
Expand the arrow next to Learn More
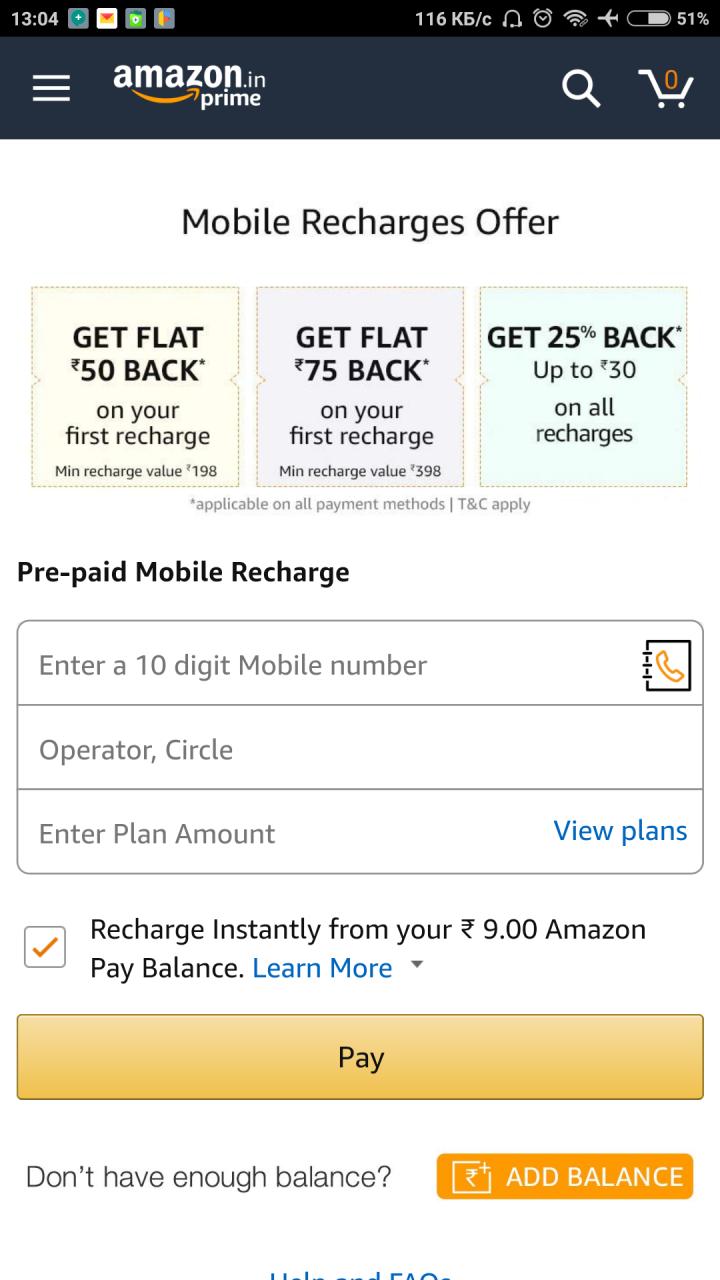pyautogui.click(x=418, y=965)
